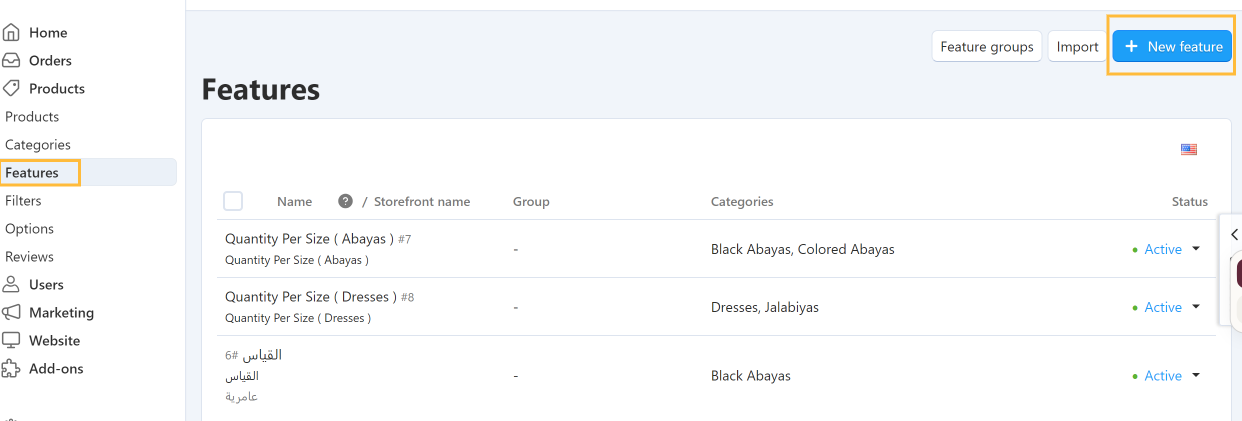Screen dimensions: 1242x421
Task: Open the status dropdown for the القياس feature
Action: [x=1196, y=376]
